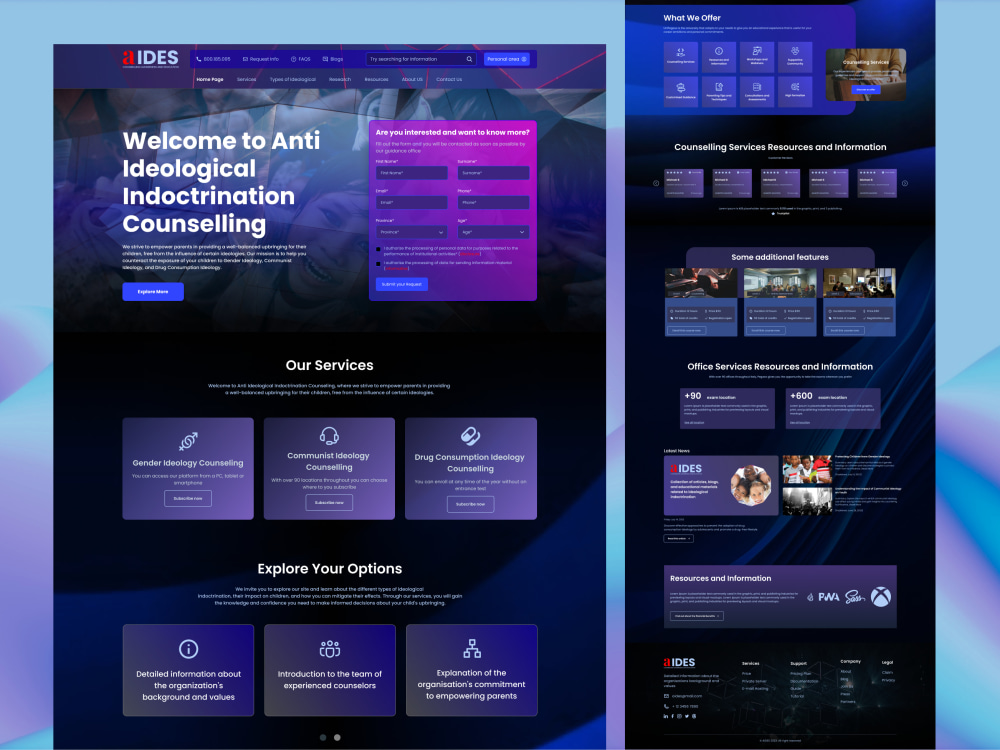Open the Types of Ideological menu item

pos(293,80)
